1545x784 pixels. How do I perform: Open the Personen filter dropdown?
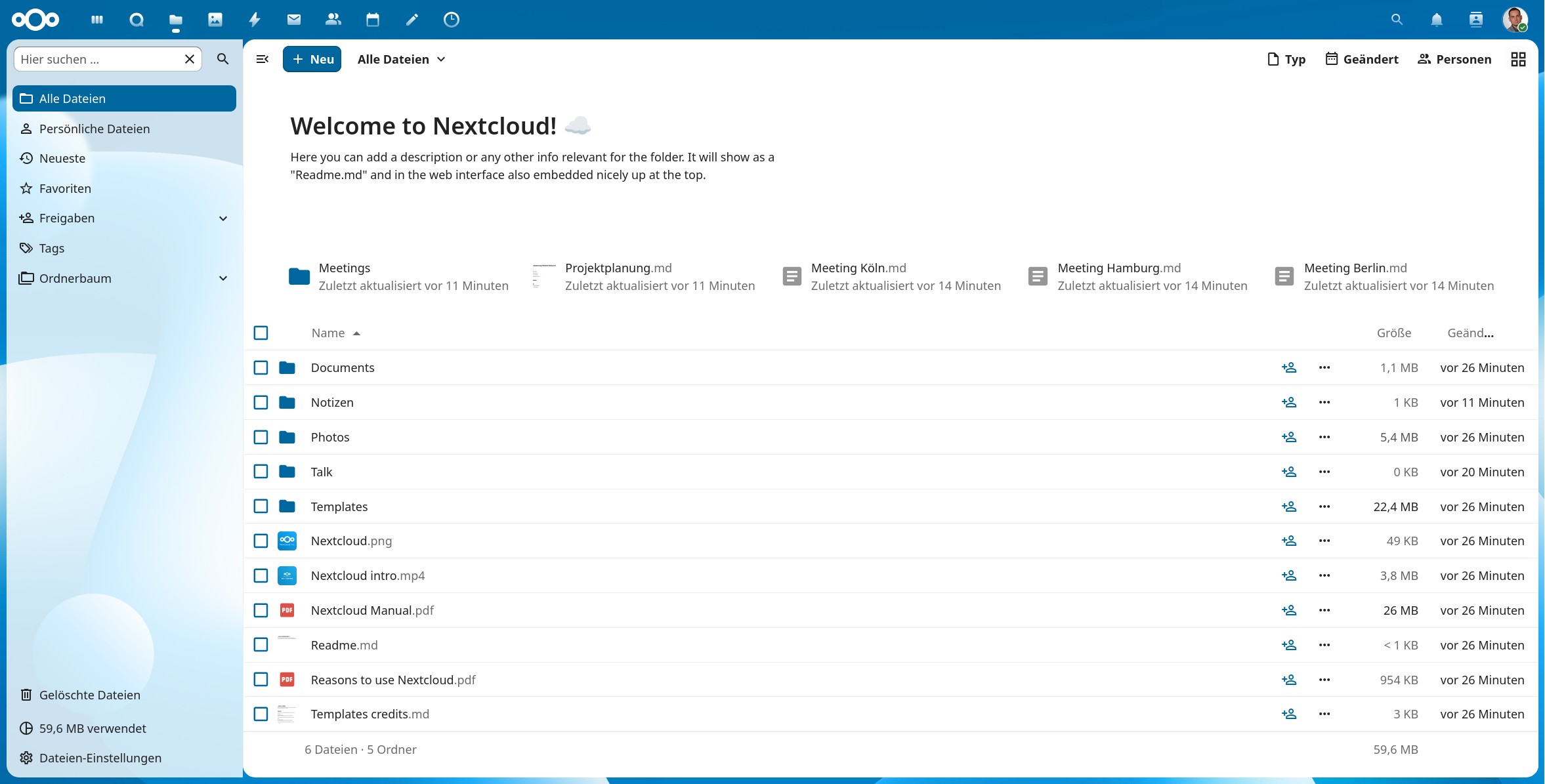1454,59
